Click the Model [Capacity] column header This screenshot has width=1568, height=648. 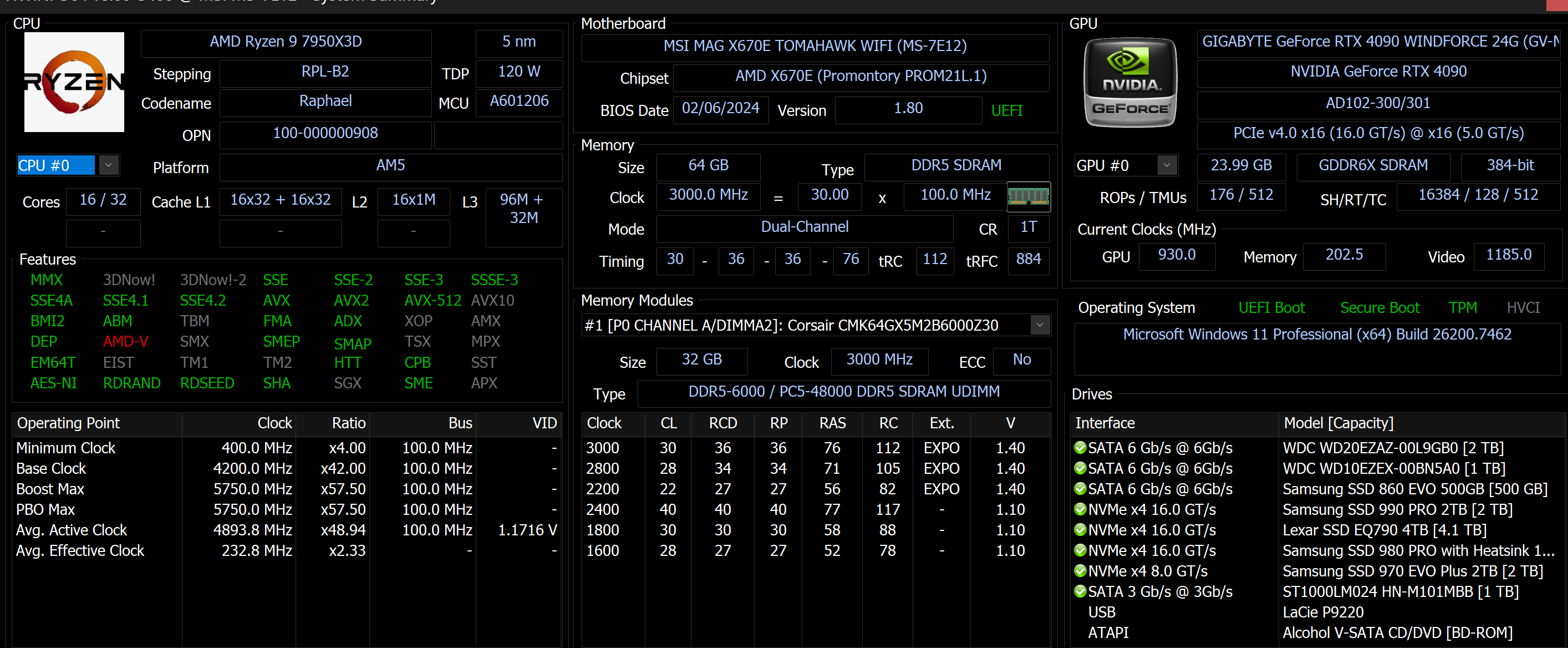[x=1338, y=423]
